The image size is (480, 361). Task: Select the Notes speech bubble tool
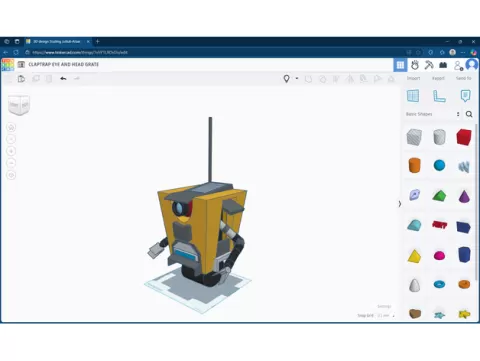[x=465, y=96]
